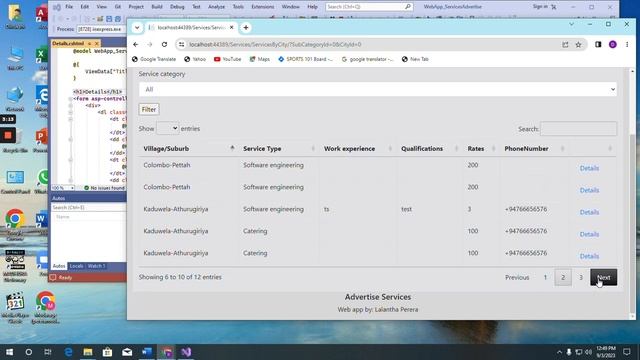This screenshot has height=360, width=640.
Task: Open Visual Studio Extensions menu
Action: tap(262, 7)
